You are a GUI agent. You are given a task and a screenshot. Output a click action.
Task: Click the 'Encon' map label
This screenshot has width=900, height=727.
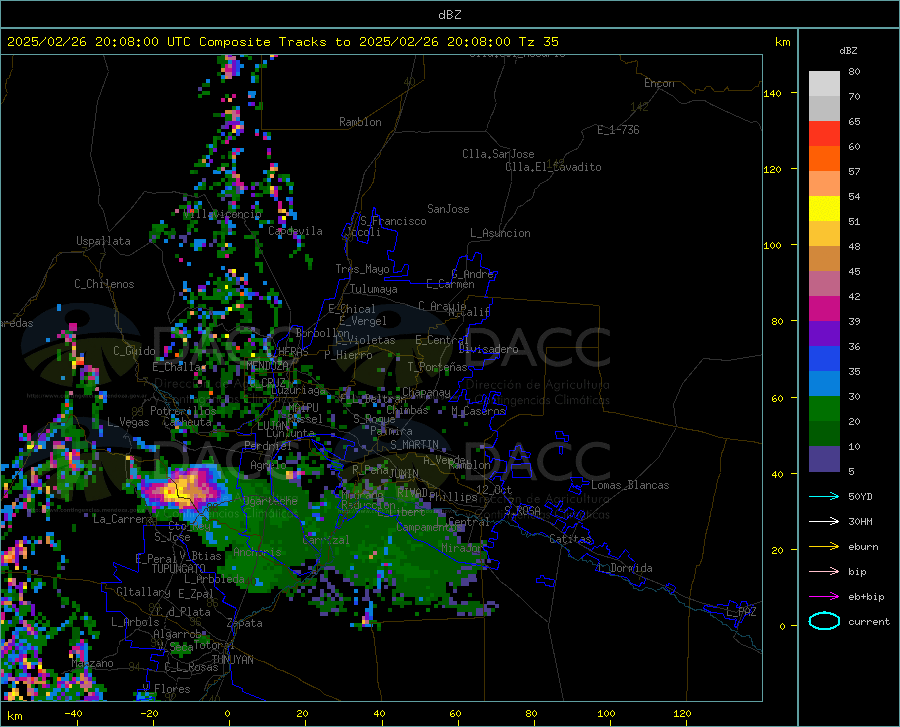pos(659,83)
